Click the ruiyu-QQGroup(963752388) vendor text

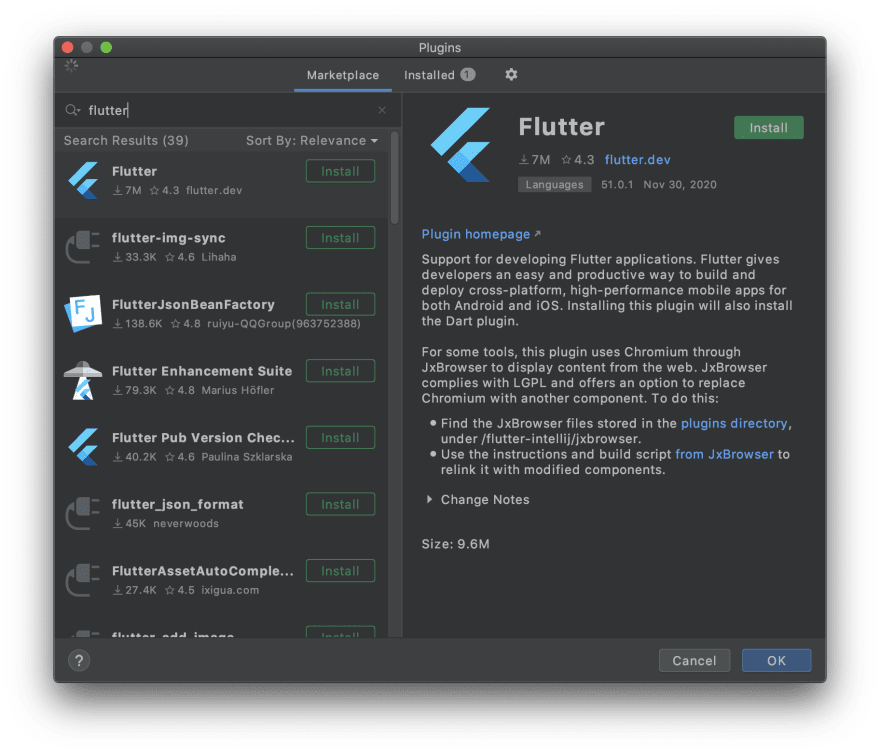click(284, 324)
